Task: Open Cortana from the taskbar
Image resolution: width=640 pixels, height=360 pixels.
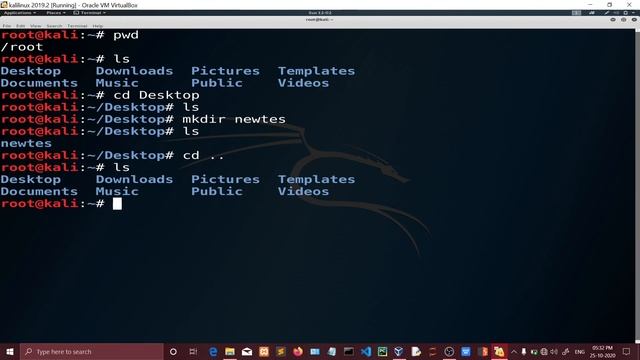Action: pos(173,351)
